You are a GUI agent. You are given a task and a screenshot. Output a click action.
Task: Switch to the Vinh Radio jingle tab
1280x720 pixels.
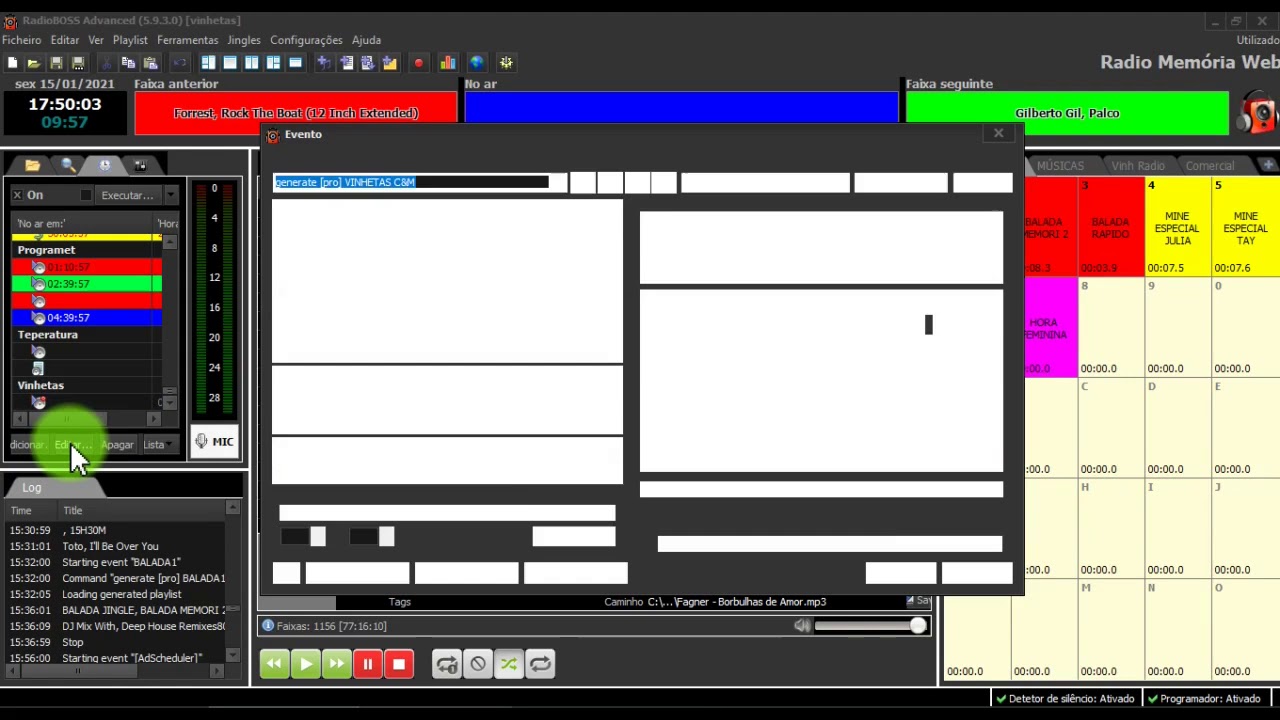[x=1138, y=166]
